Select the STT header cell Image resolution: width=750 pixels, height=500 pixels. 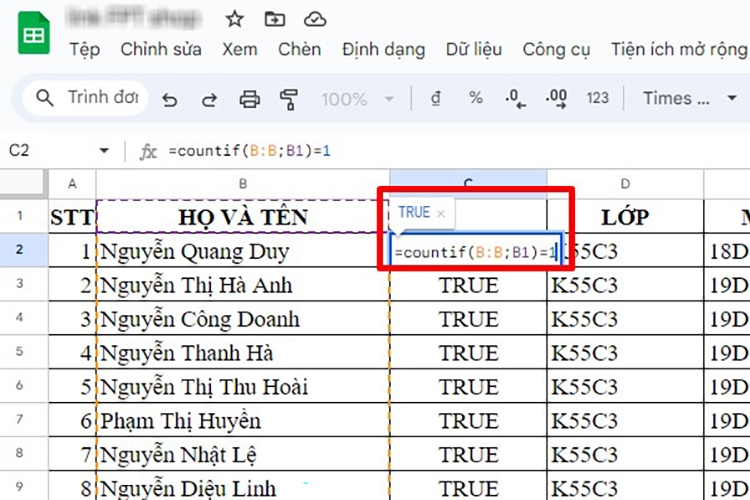click(x=72, y=216)
